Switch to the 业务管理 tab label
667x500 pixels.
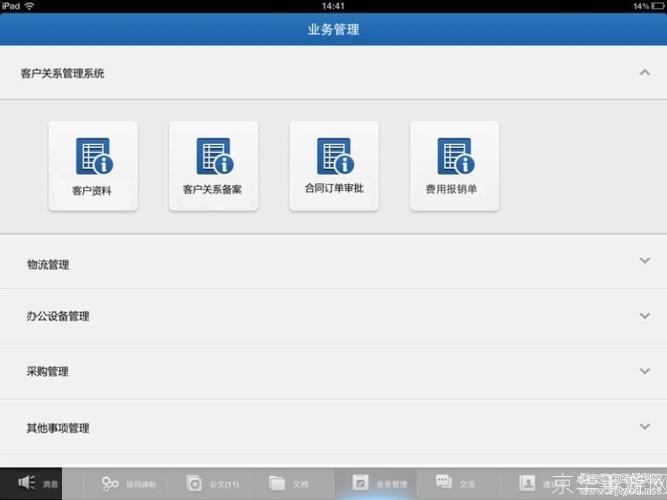[x=392, y=484]
